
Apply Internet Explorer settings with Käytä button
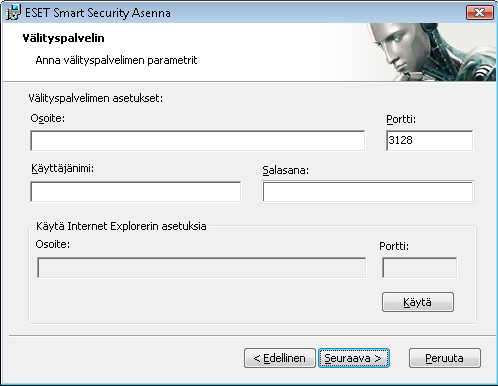point(418,302)
